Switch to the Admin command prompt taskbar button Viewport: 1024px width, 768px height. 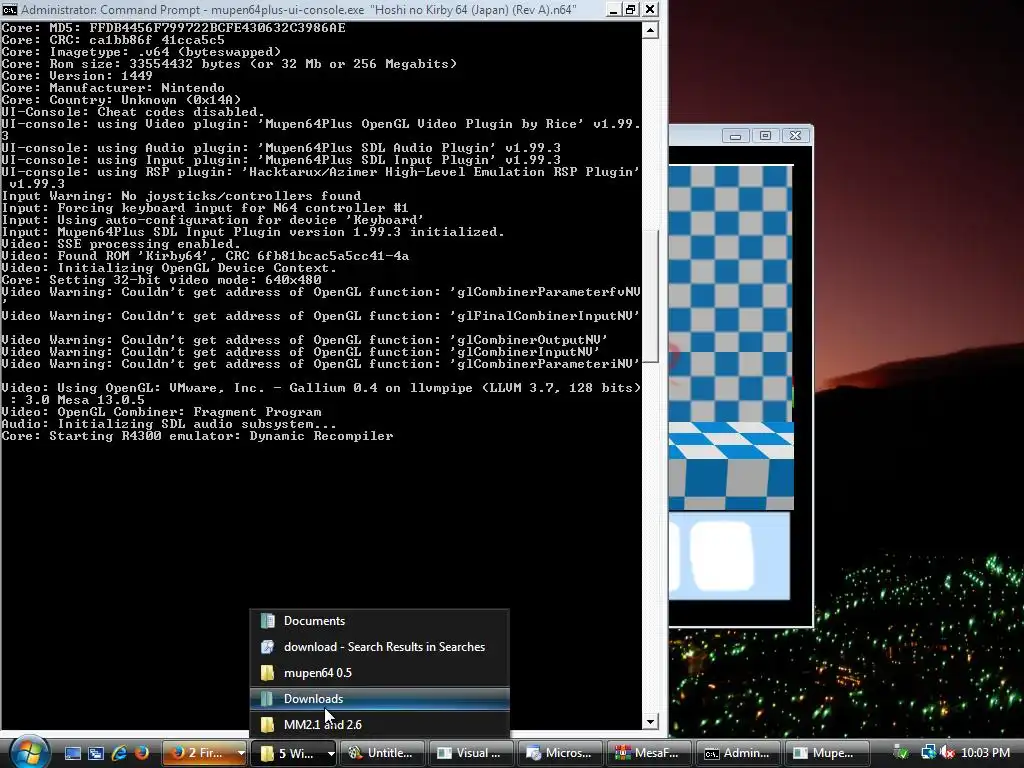(x=738, y=753)
